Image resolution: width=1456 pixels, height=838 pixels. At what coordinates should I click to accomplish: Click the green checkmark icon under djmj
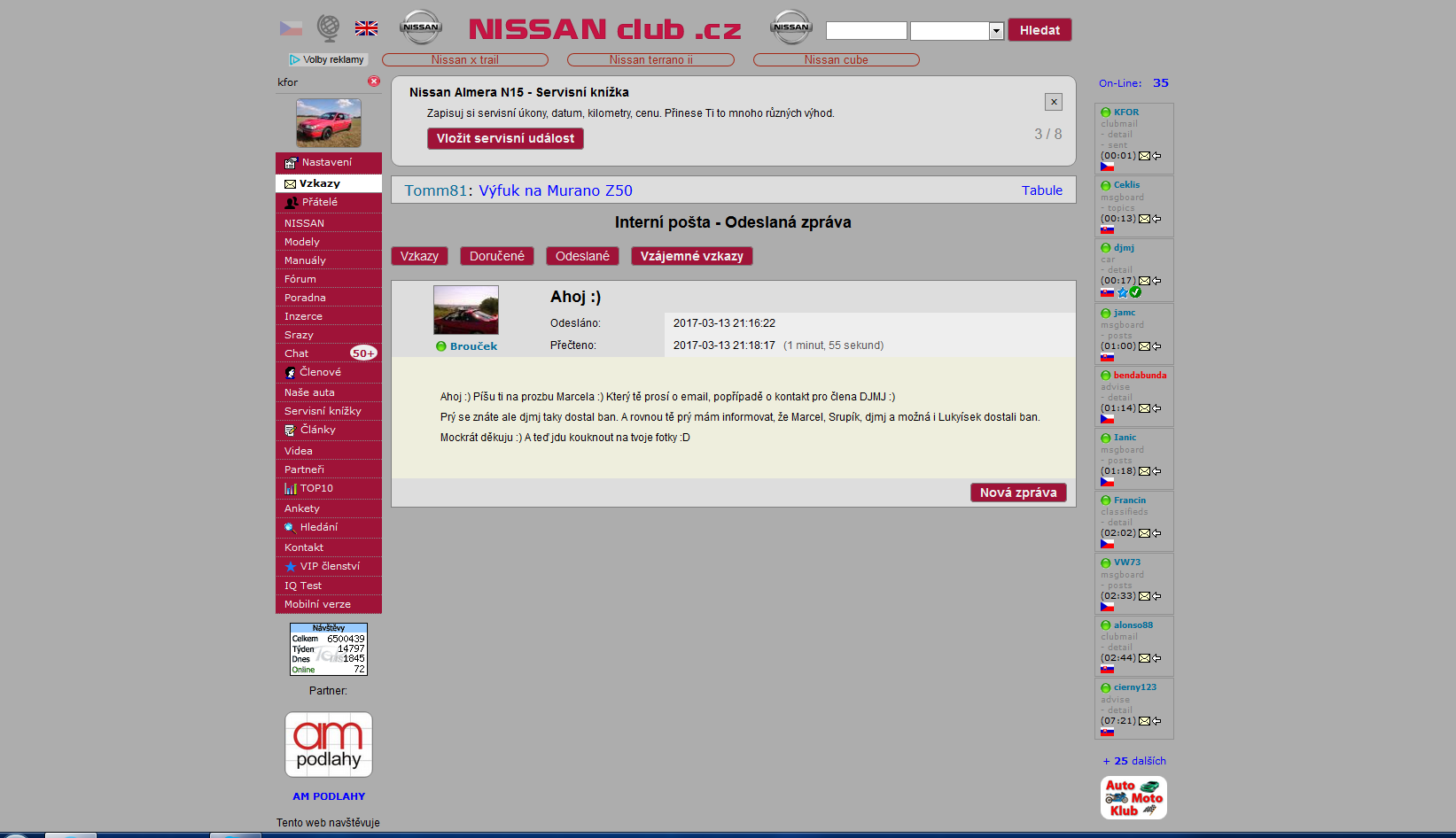click(1135, 292)
